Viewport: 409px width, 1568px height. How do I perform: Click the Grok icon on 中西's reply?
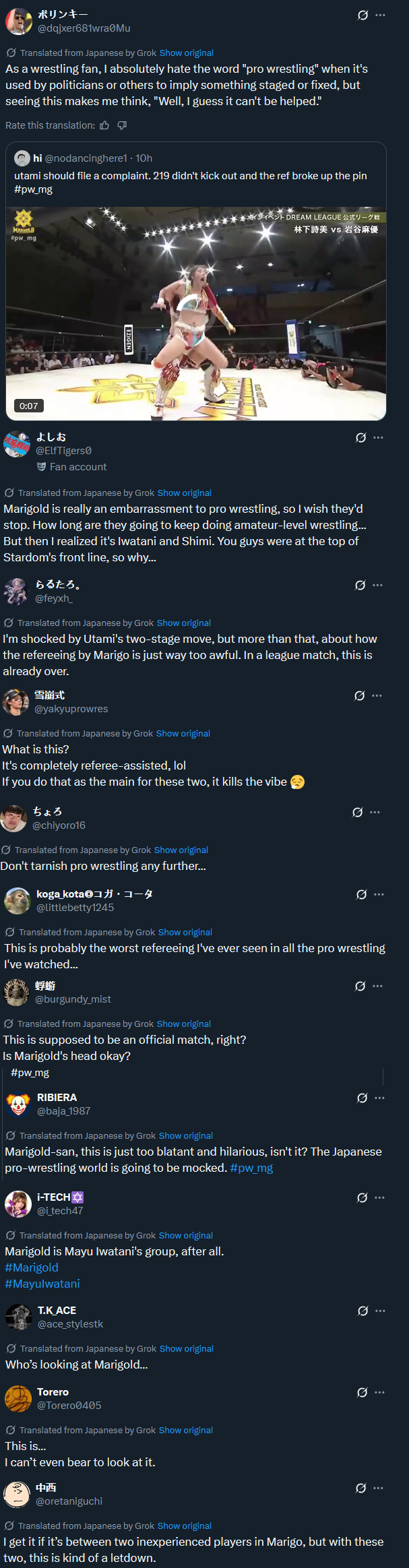point(360,1488)
